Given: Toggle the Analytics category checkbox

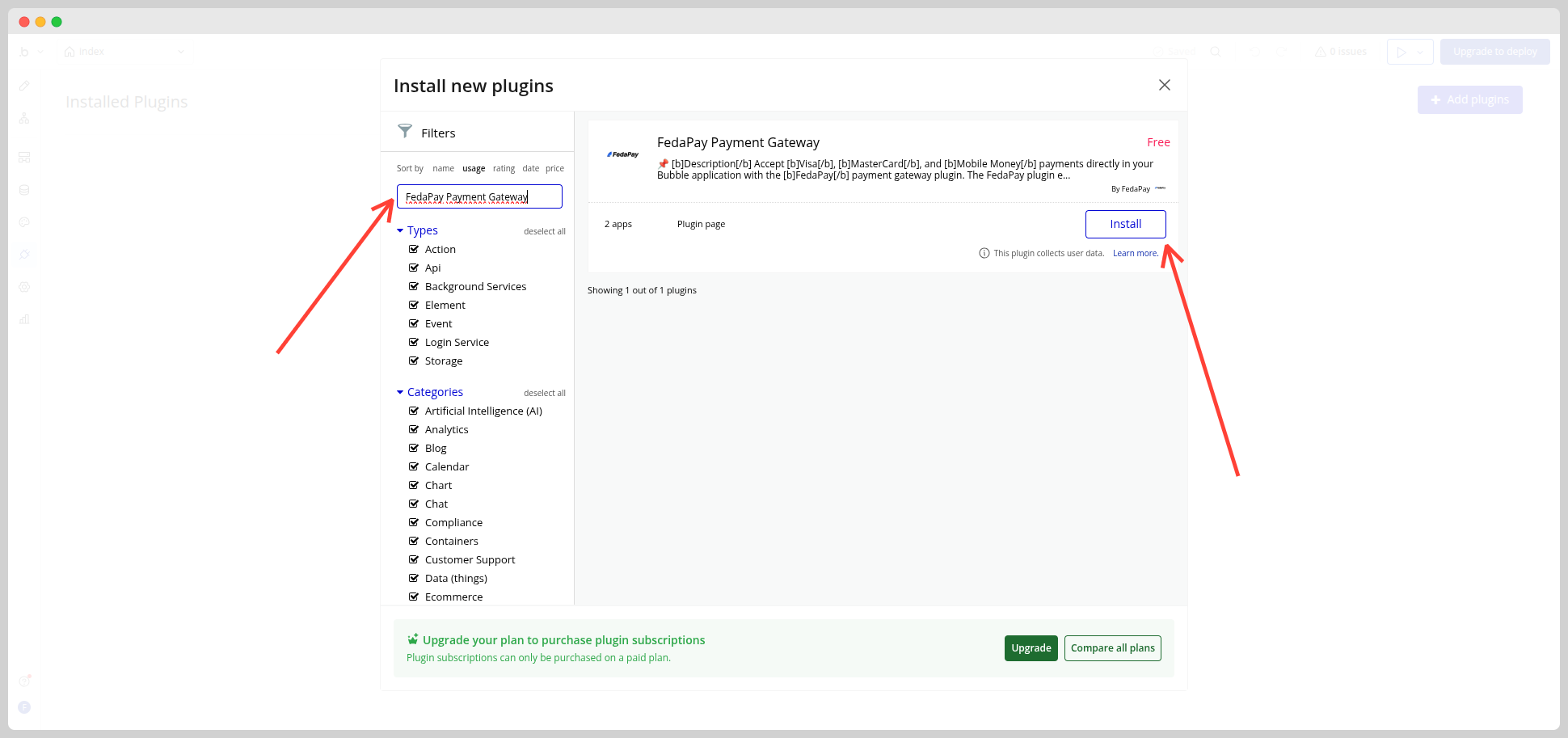Looking at the screenshot, I should [x=414, y=429].
